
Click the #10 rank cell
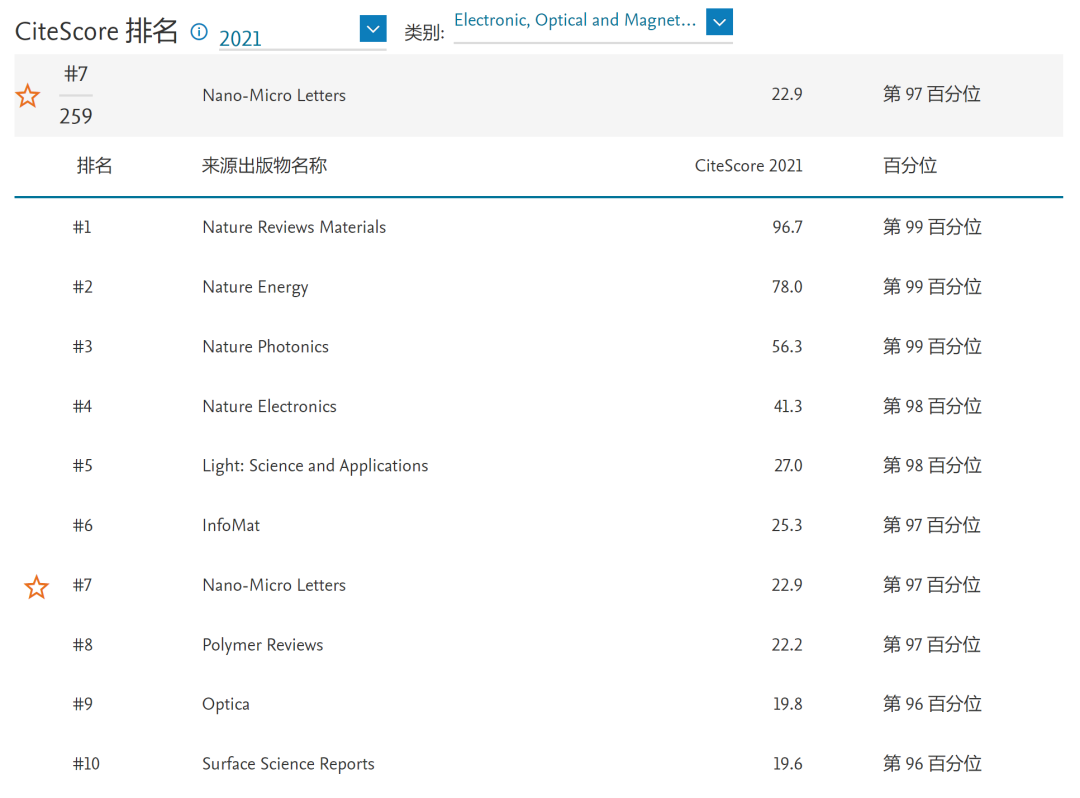[x=86, y=764]
